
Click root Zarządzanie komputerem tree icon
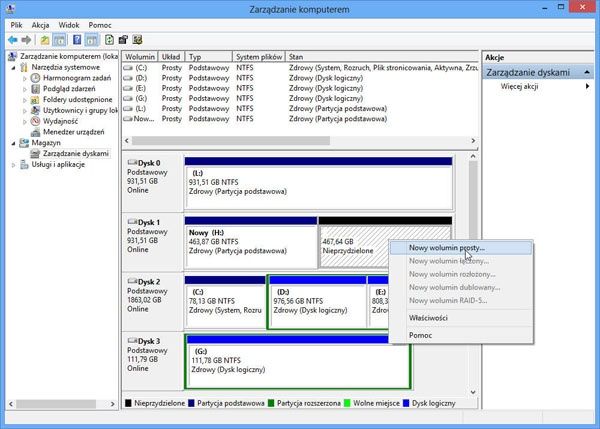pos(13,56)
